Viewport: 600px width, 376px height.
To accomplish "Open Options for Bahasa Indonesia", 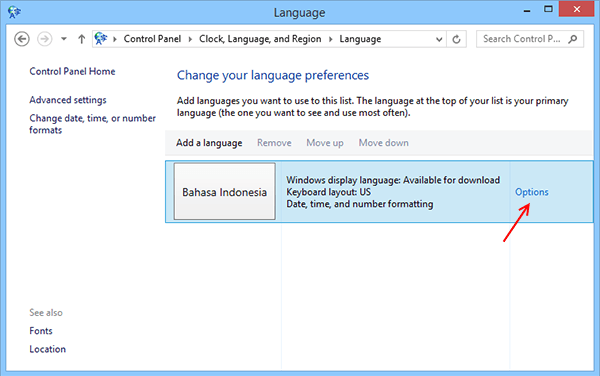I will (x=532, y=192).
